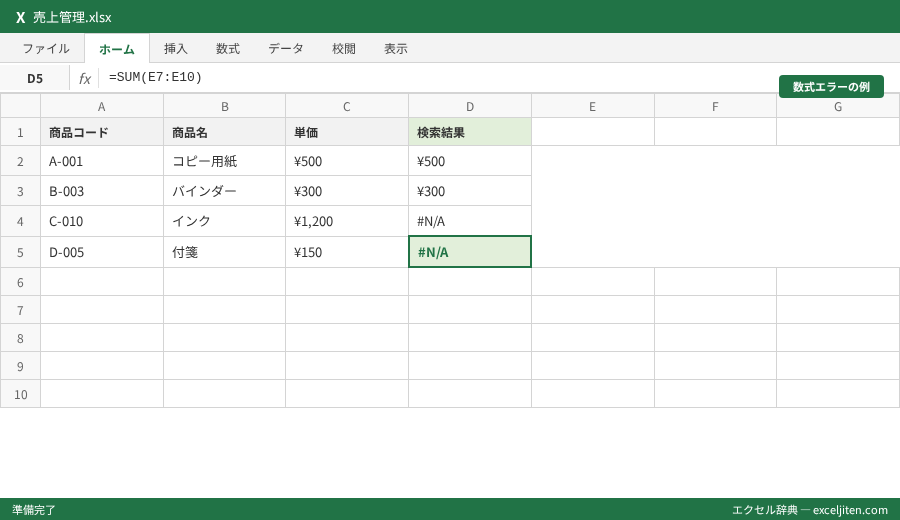Screen dimensions: 900x520
Task: Click the エクセル辞典 — exceljiten.com text
Action: [810, 510]
